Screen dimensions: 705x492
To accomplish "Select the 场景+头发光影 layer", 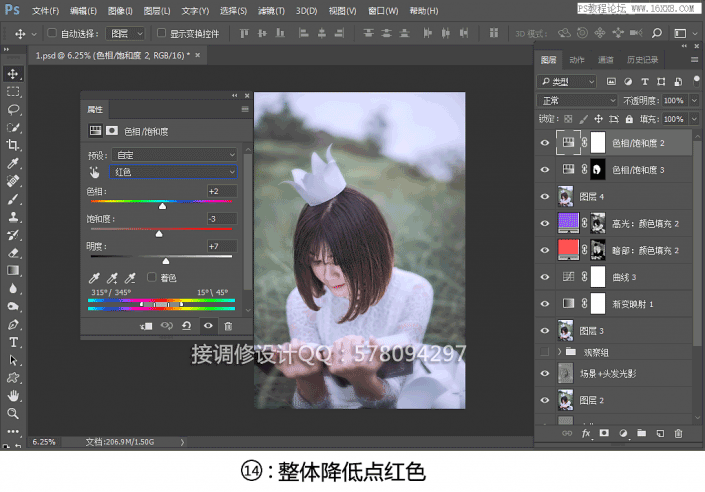I will pos(614,373).
